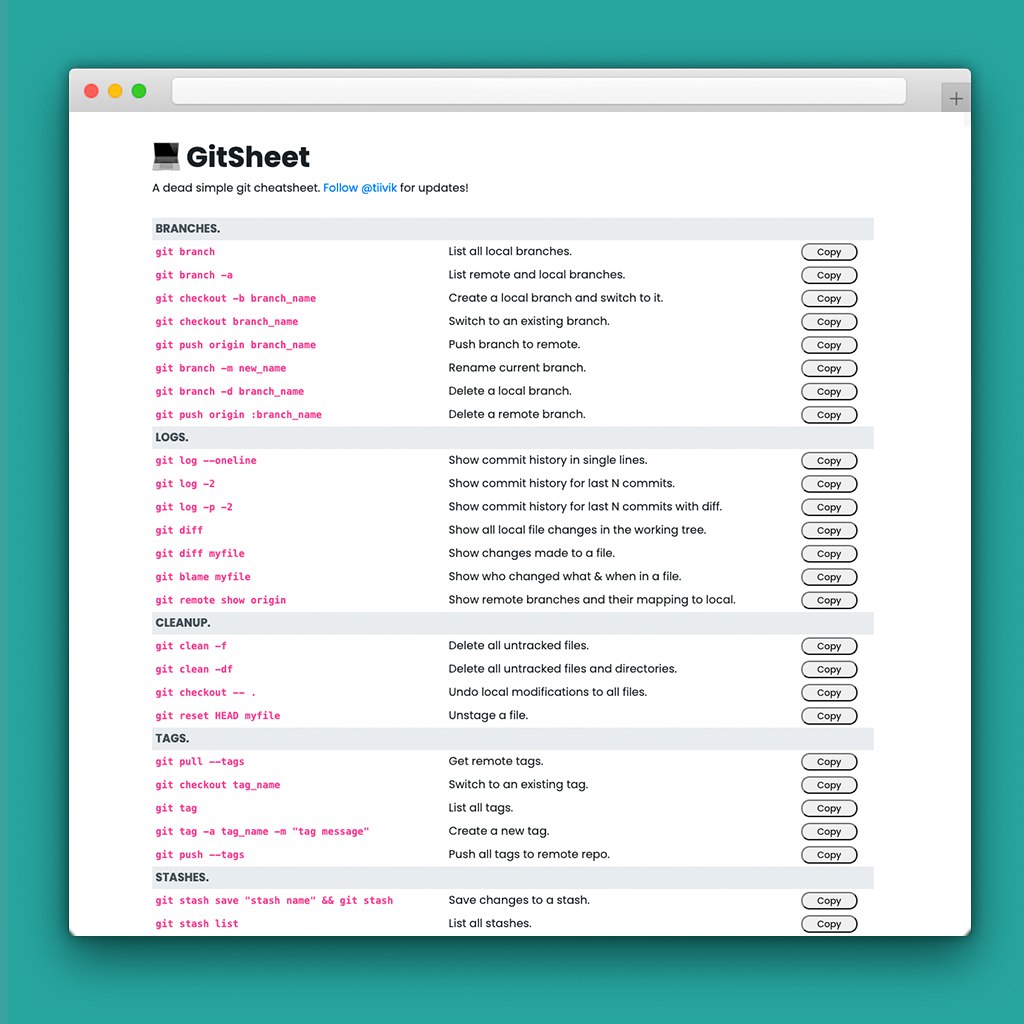Copy the 'git tag' command
This screenshot has height=1024, width=1024.
[x=829, y=808]
